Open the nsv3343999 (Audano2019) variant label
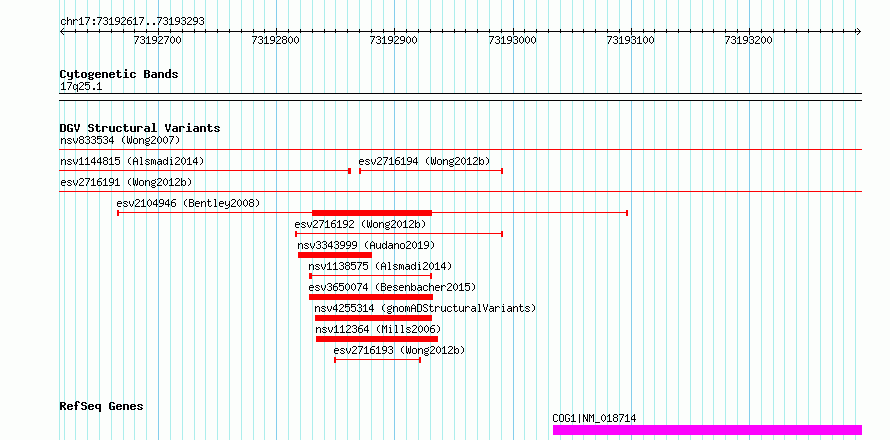890x440 pixels. [x=366, y=245]
